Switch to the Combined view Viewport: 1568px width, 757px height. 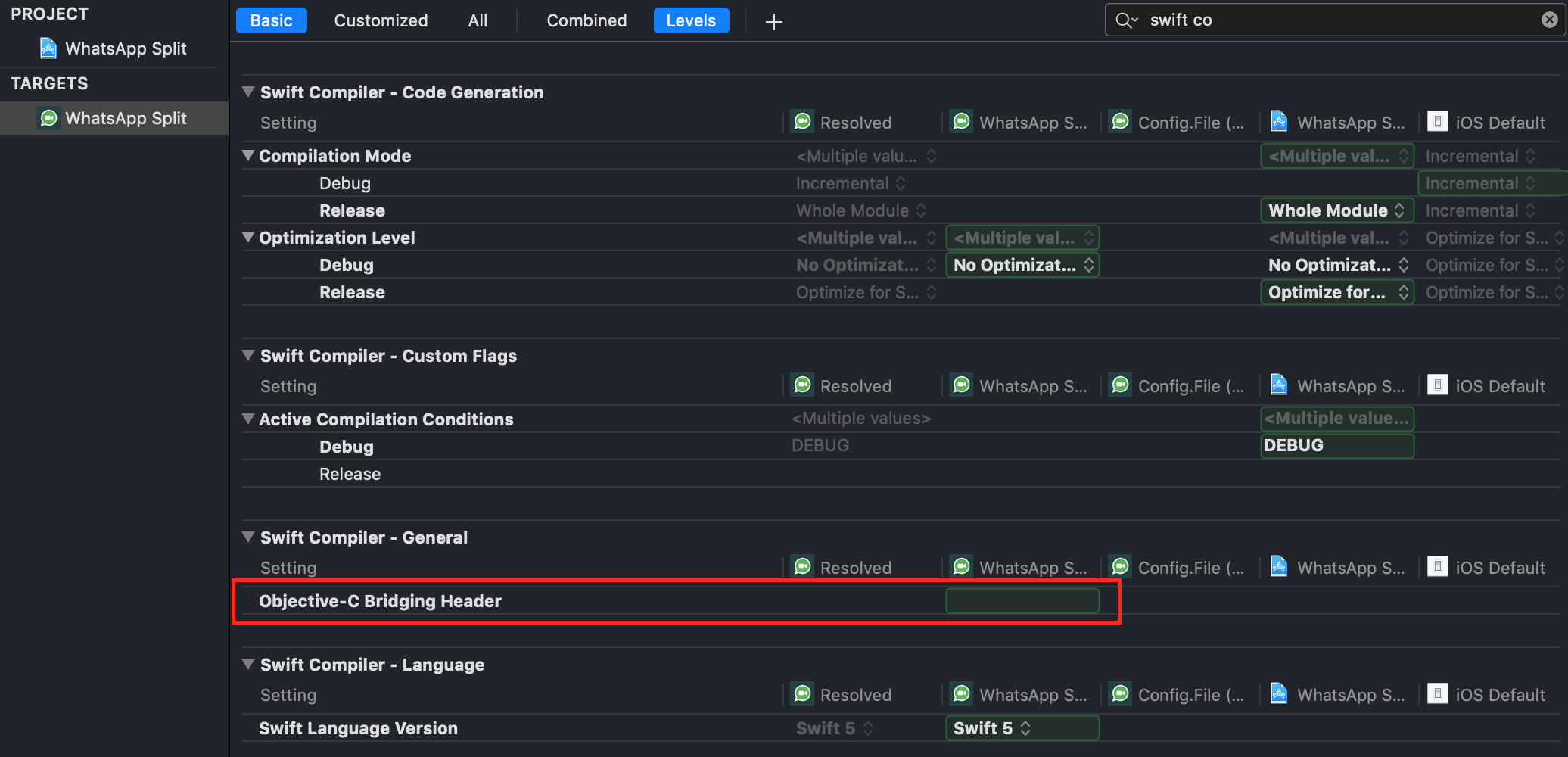coord(586,20)
